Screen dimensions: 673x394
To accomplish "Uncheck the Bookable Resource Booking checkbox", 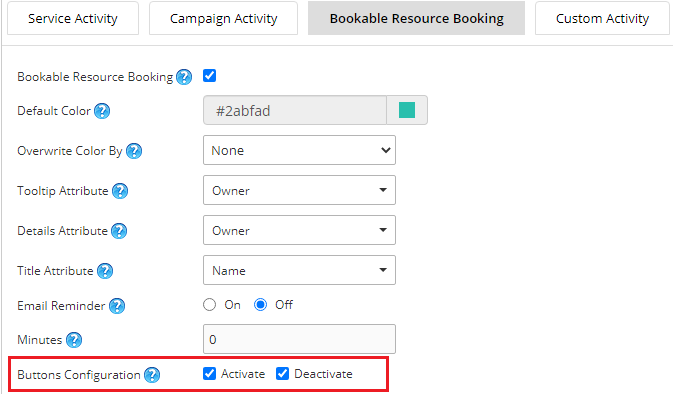I will (x=209, y=76).
